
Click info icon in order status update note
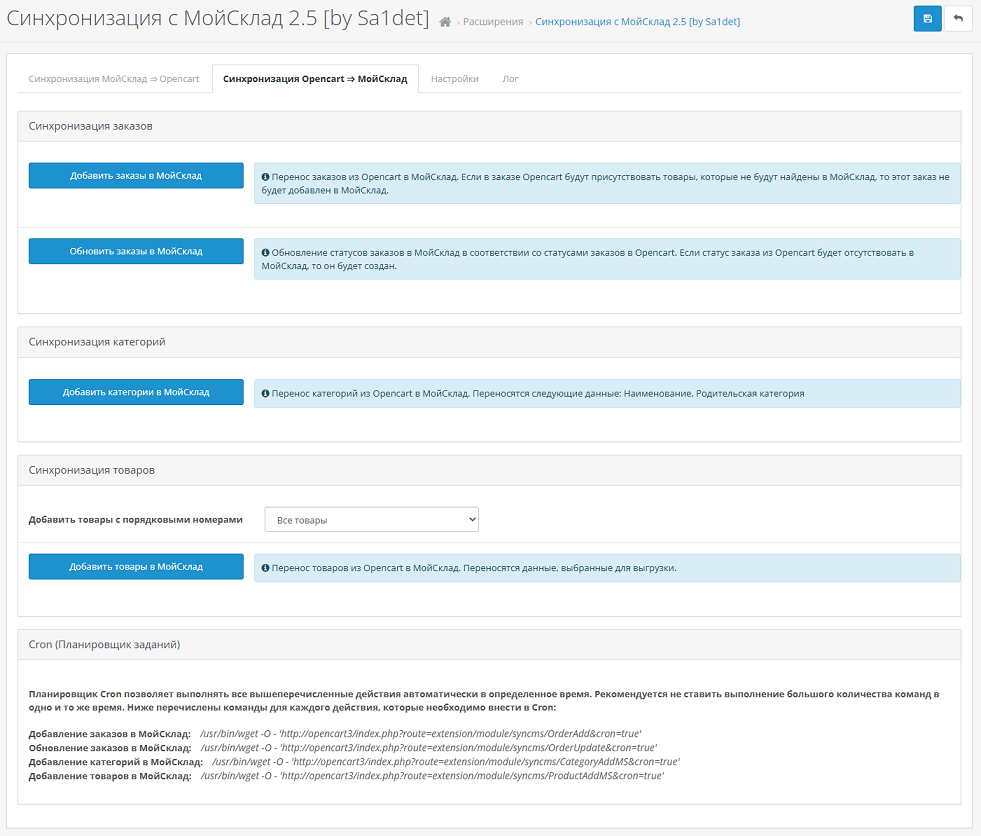(265, 253)
